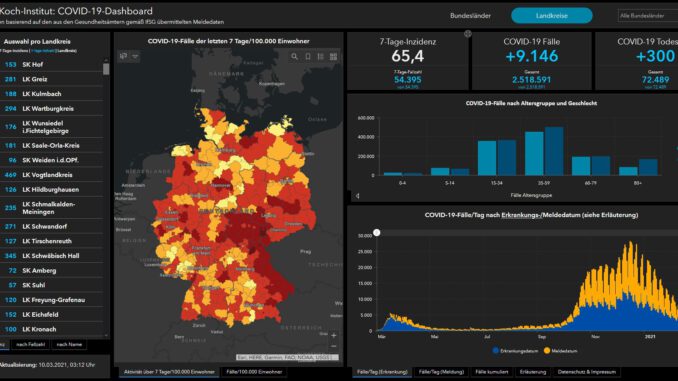Open the map search magnifier icon
The image size is (678, 381).
click(294, 57)
